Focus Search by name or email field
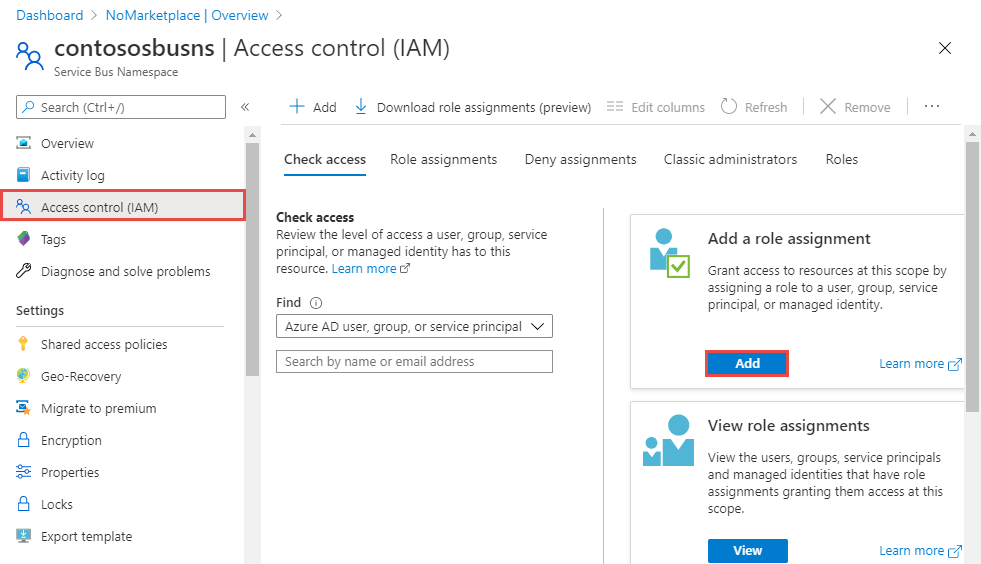This screenshot has height=564, width=981. [414, 361]
